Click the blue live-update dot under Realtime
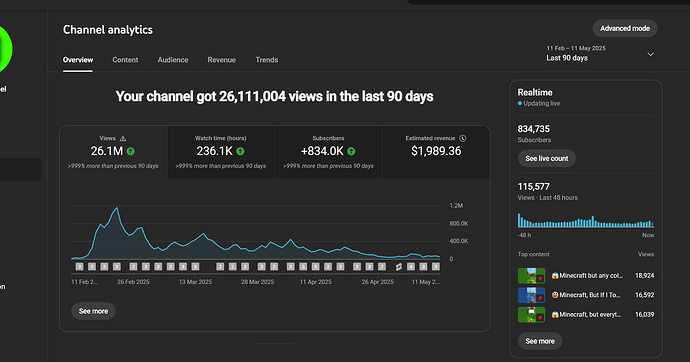The image size is (690, 362). 520,103
